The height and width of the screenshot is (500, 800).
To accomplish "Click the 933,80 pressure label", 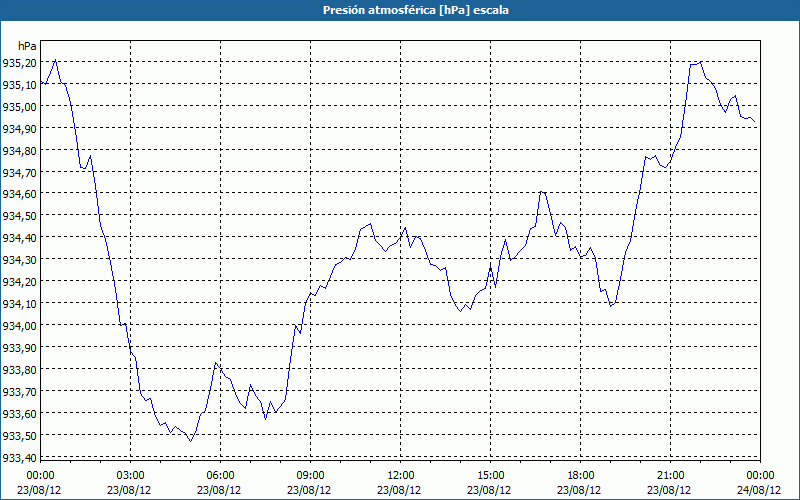I will pyautogui.click(x=18, y=369).
